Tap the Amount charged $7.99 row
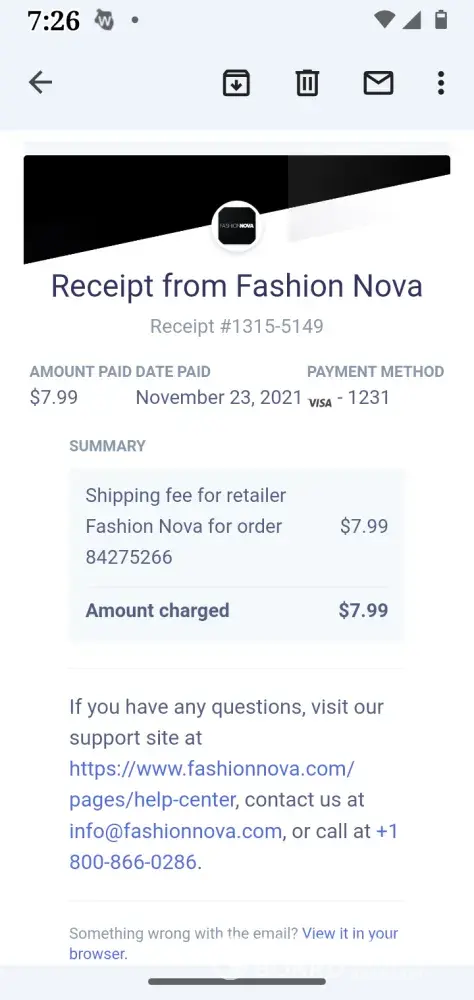Viewport: 474px width, 1000px height. tap(237, 610)
